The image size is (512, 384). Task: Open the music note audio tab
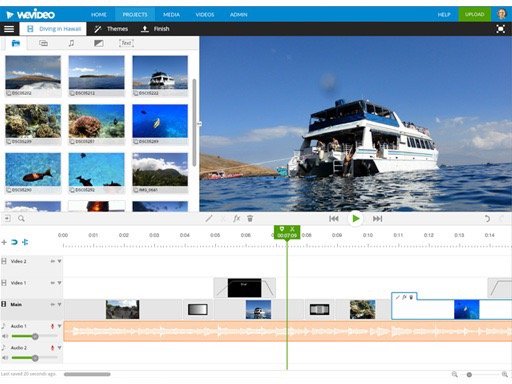click(71, 43)
